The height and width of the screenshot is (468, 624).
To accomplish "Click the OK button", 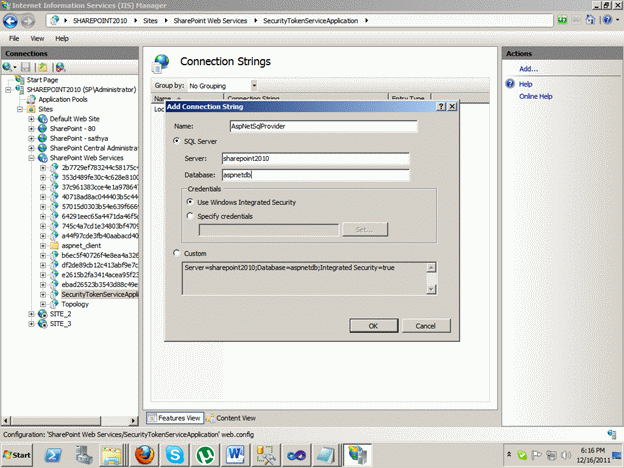I will [374, 326].
